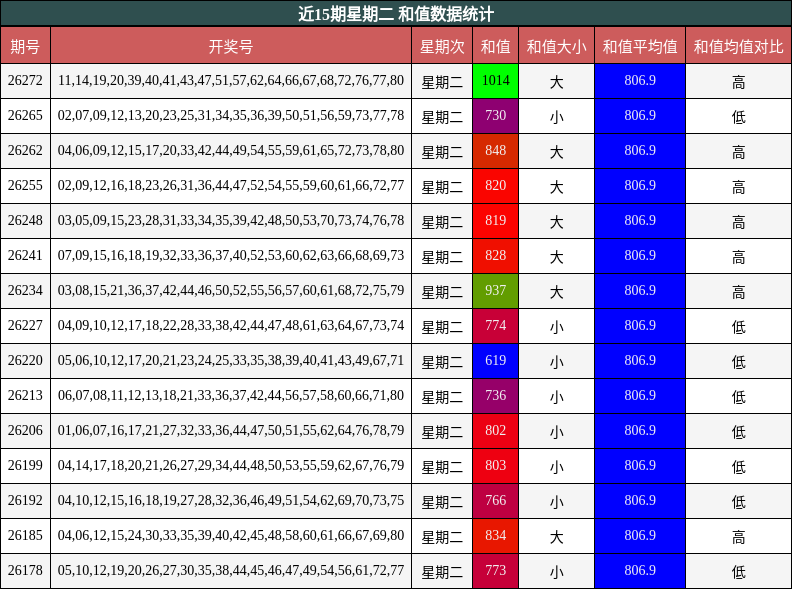Click the 和值 column header
The width and height of the screenshot is (792, 589).
496,46
